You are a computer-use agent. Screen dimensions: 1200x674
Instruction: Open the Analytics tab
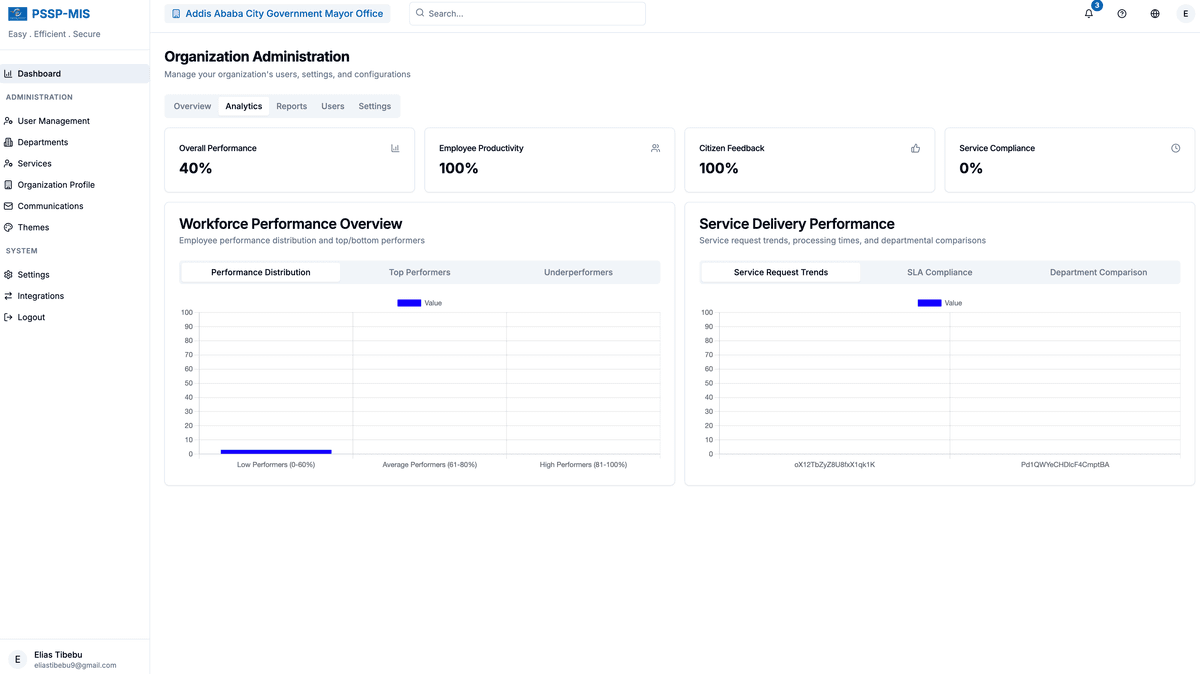click(243, 105)
